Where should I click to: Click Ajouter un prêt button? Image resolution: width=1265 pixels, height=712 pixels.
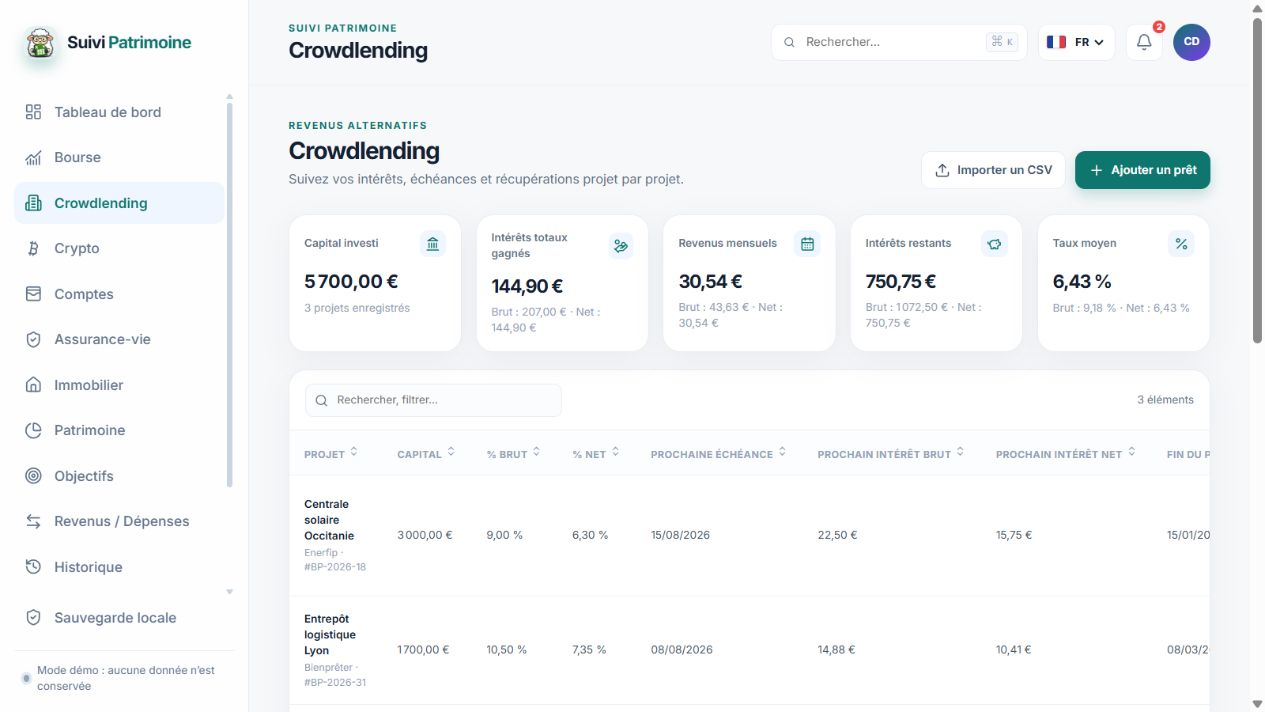1142,170
